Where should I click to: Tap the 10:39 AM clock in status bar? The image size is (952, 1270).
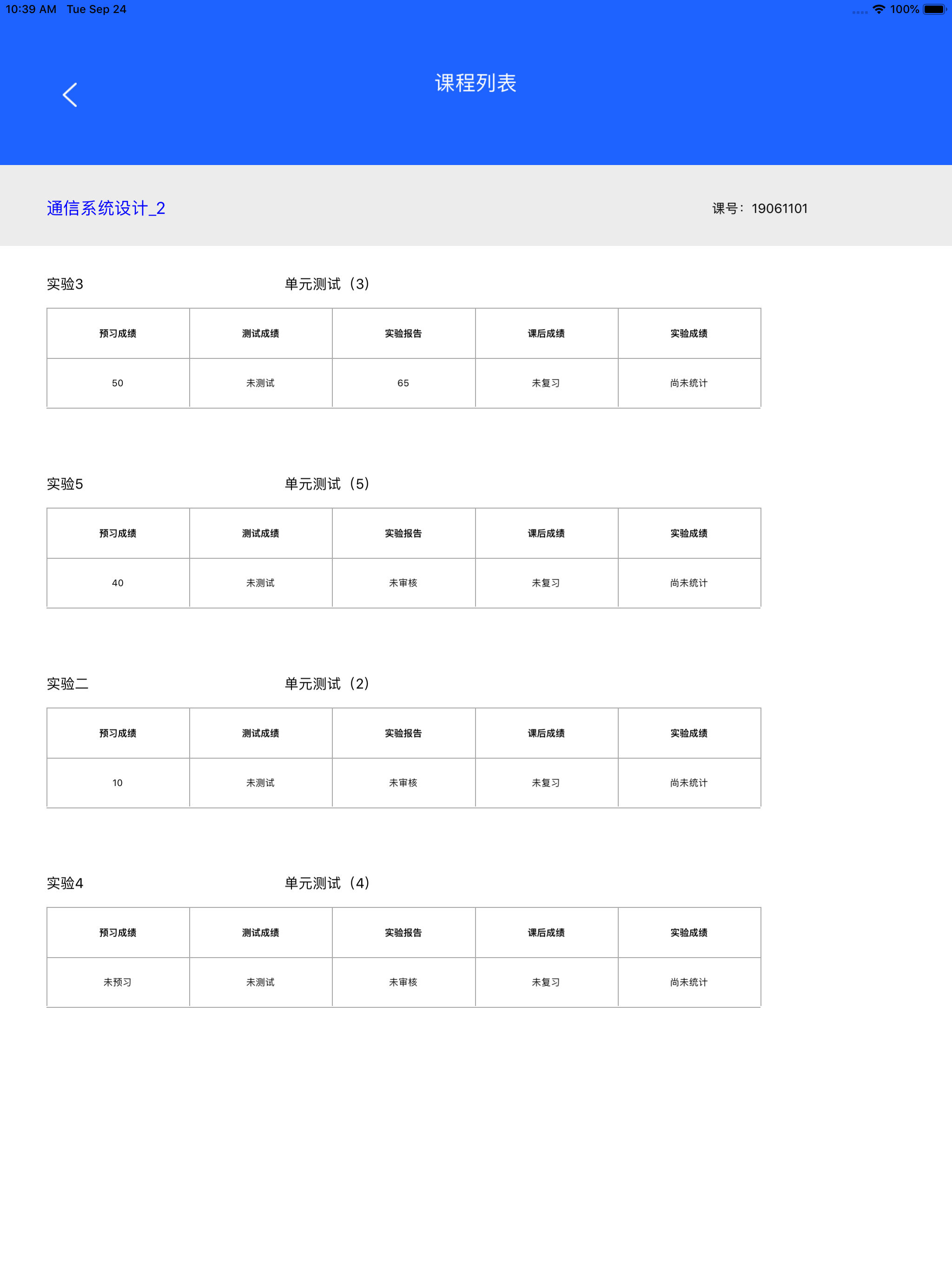pyautogui.click(x=31, y=9)
